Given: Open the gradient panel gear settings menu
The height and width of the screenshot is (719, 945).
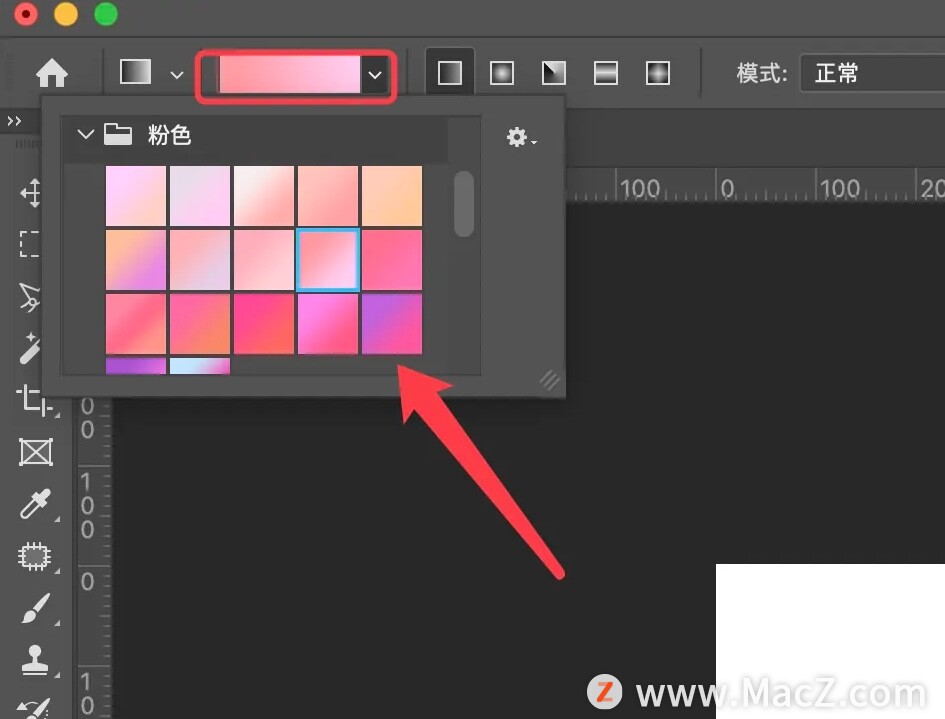Looking at the screenshot, I should (521, 138).
